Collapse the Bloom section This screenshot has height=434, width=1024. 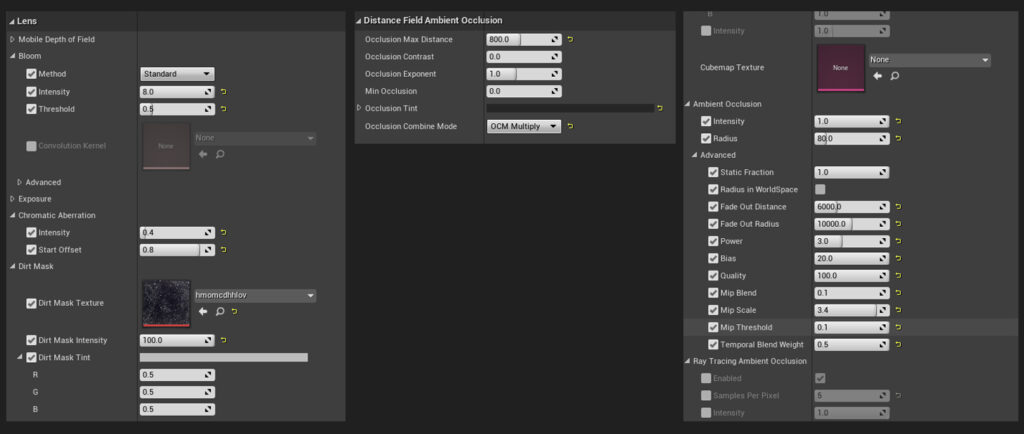click(x=12, y=56)
